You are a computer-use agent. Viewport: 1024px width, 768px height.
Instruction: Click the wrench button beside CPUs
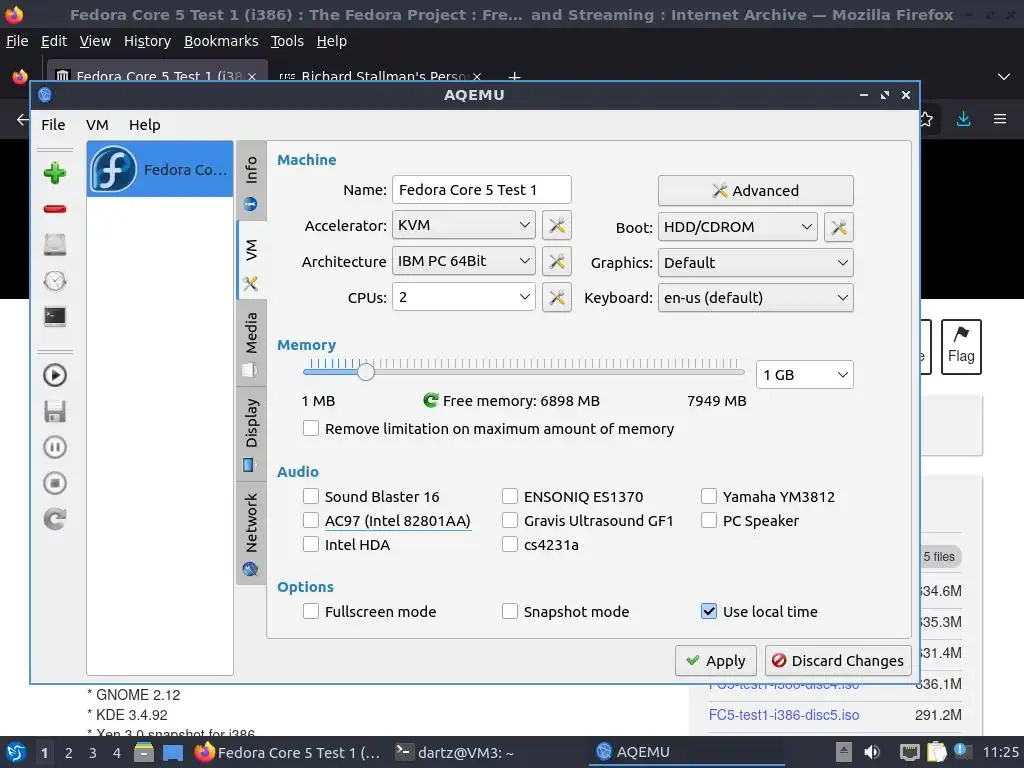(556, 297)
